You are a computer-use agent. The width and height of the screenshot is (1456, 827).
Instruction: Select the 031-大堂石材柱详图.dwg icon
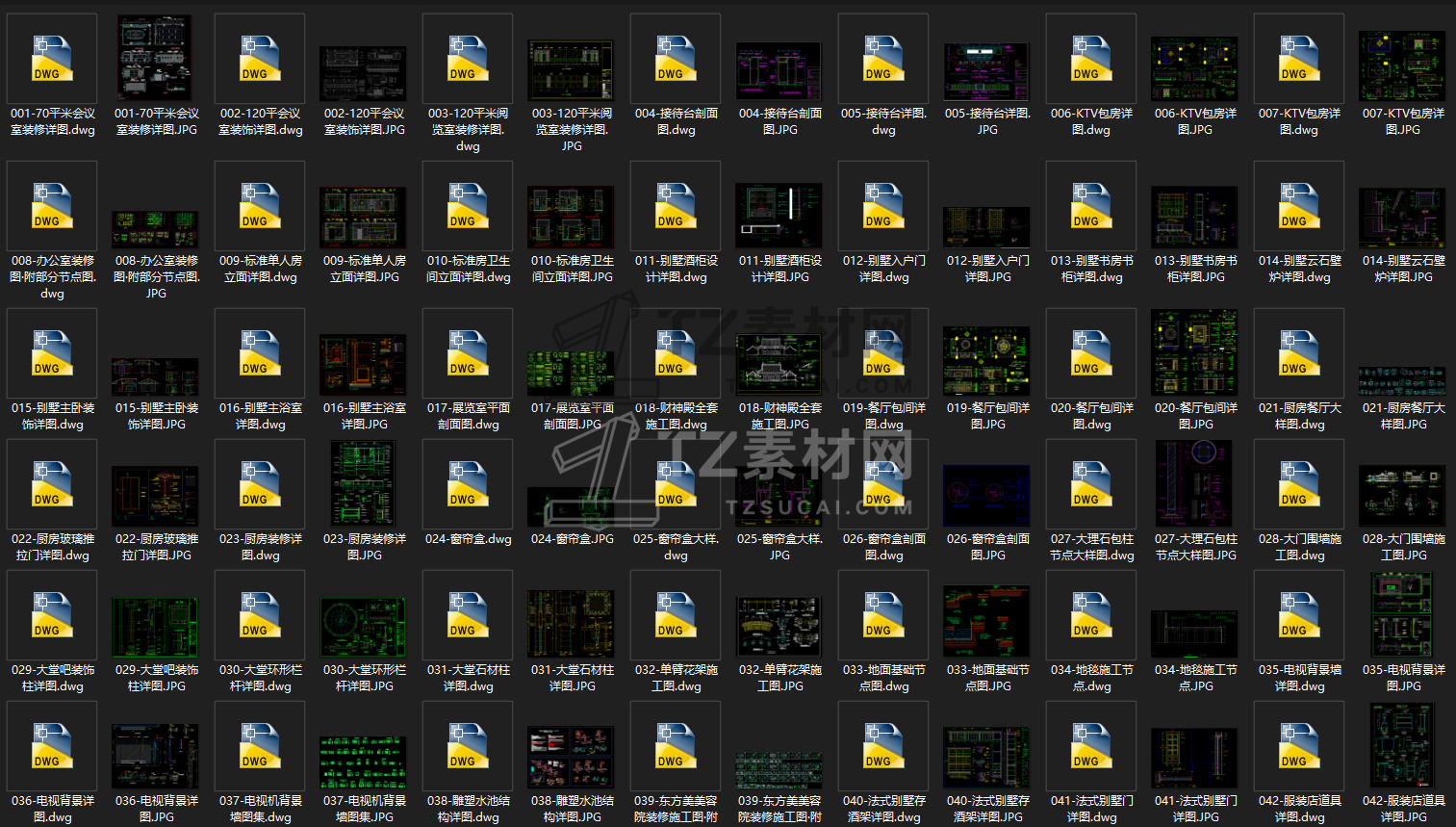468,615
